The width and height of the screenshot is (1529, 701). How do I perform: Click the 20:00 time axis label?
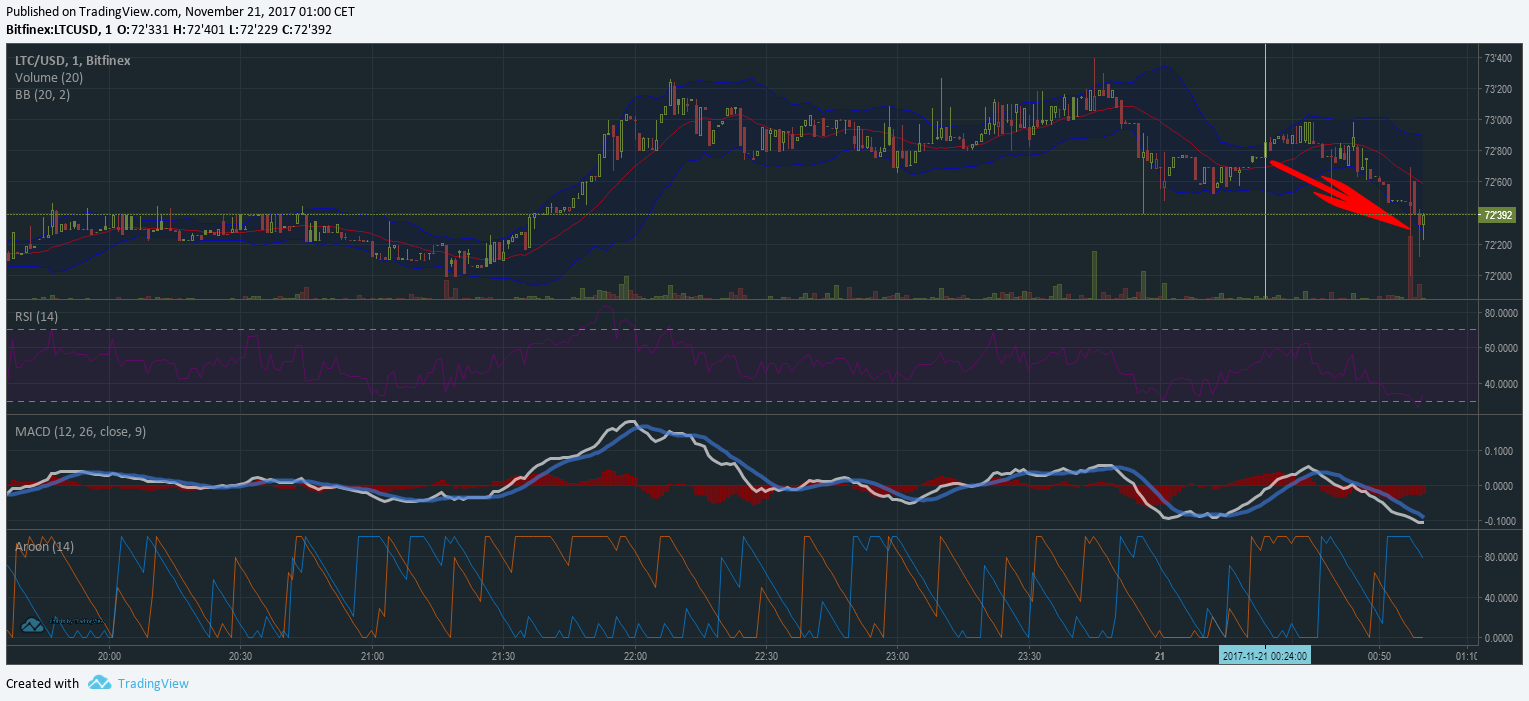(110, 657)
